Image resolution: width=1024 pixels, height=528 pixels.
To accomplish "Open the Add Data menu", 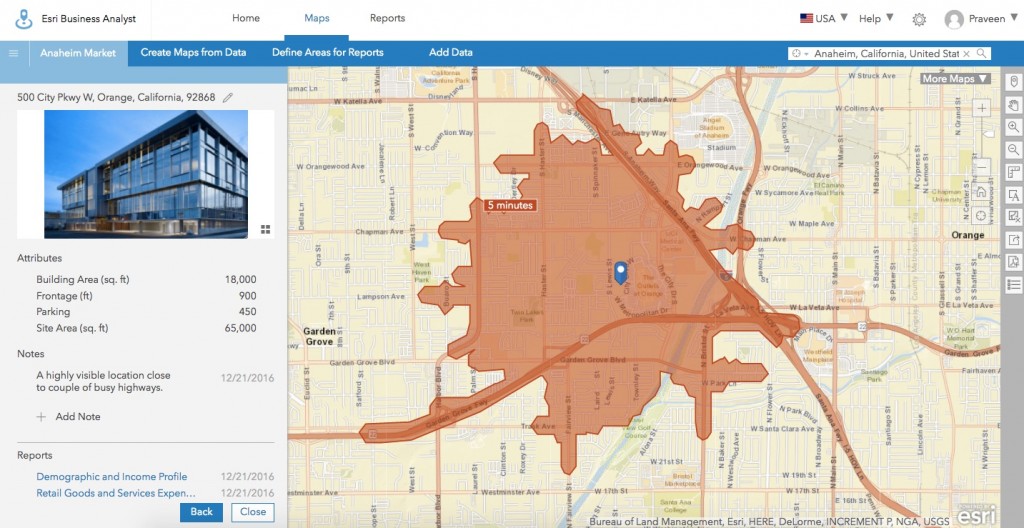I will coord(451,52).
